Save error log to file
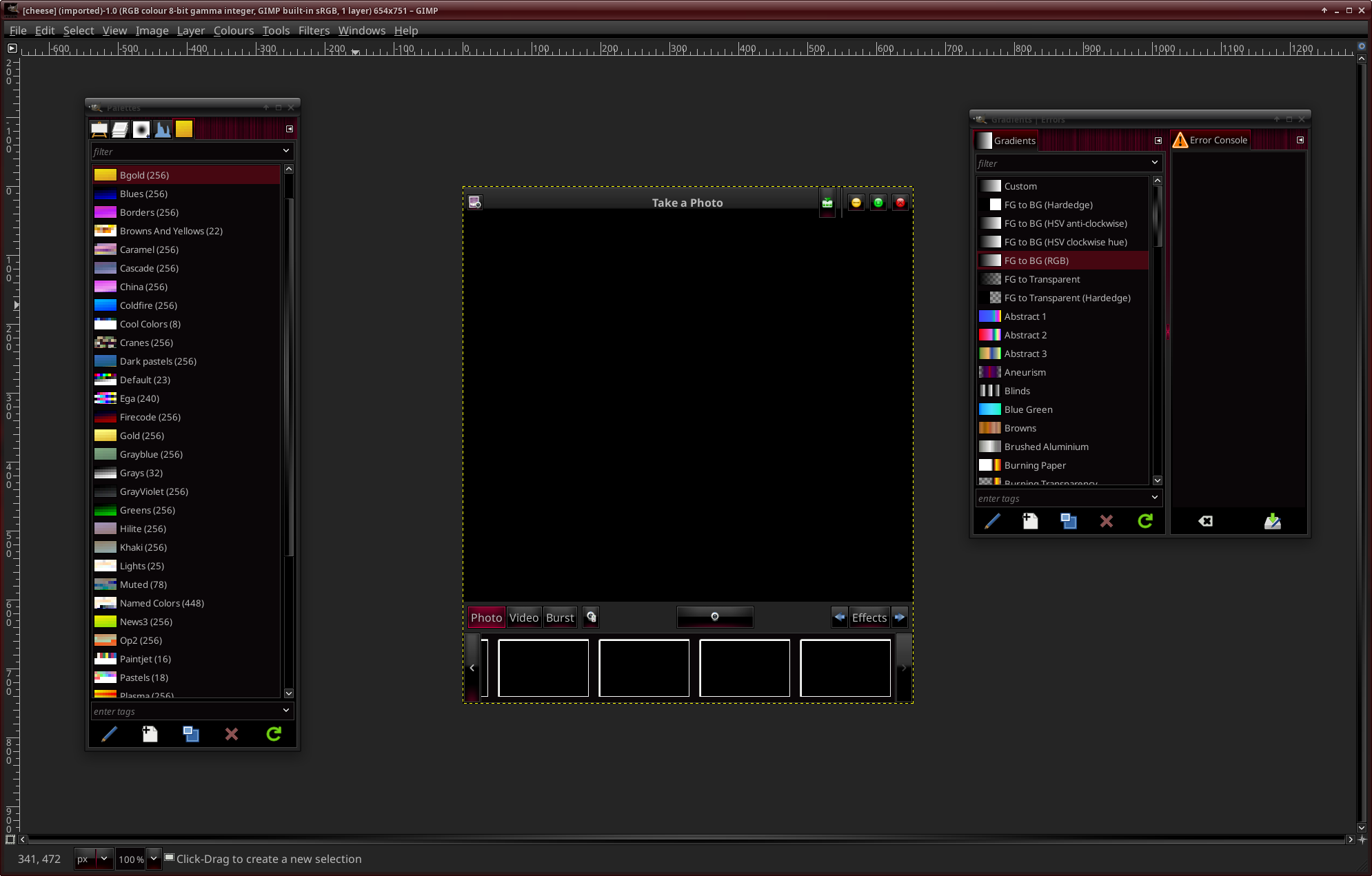Image resolution: width=1372 pixels, height=876 pixels. click(1272, 521)
